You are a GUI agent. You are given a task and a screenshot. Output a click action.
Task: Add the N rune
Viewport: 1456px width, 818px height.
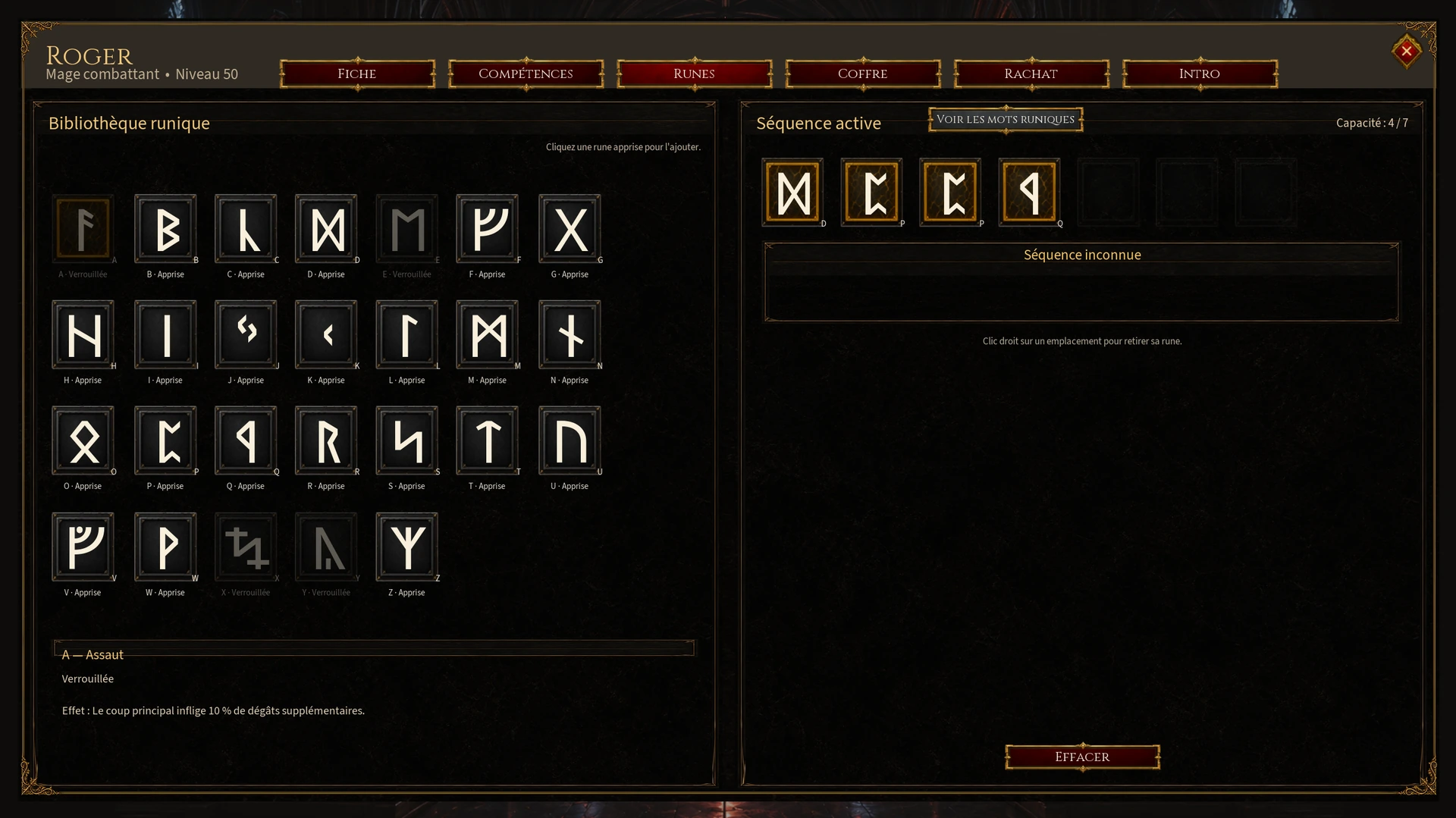point(570,334)
